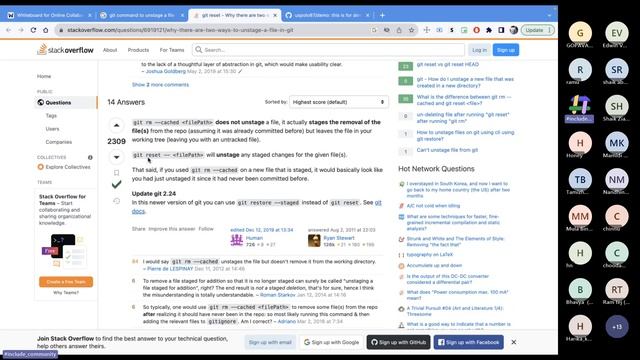Bookmark this page with the star icon
This screenshot has width=640, height=360.
(411, 30)
